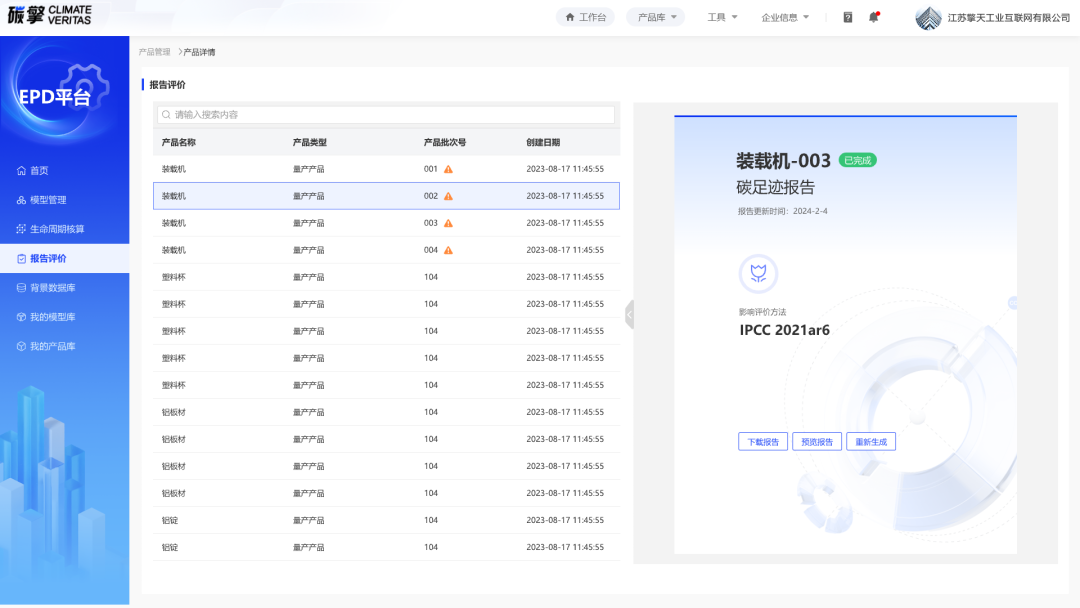Viewport: 1080px width, 608px height.
Task: Click the search magnifier icon in search box
Action: click(166, 115)
